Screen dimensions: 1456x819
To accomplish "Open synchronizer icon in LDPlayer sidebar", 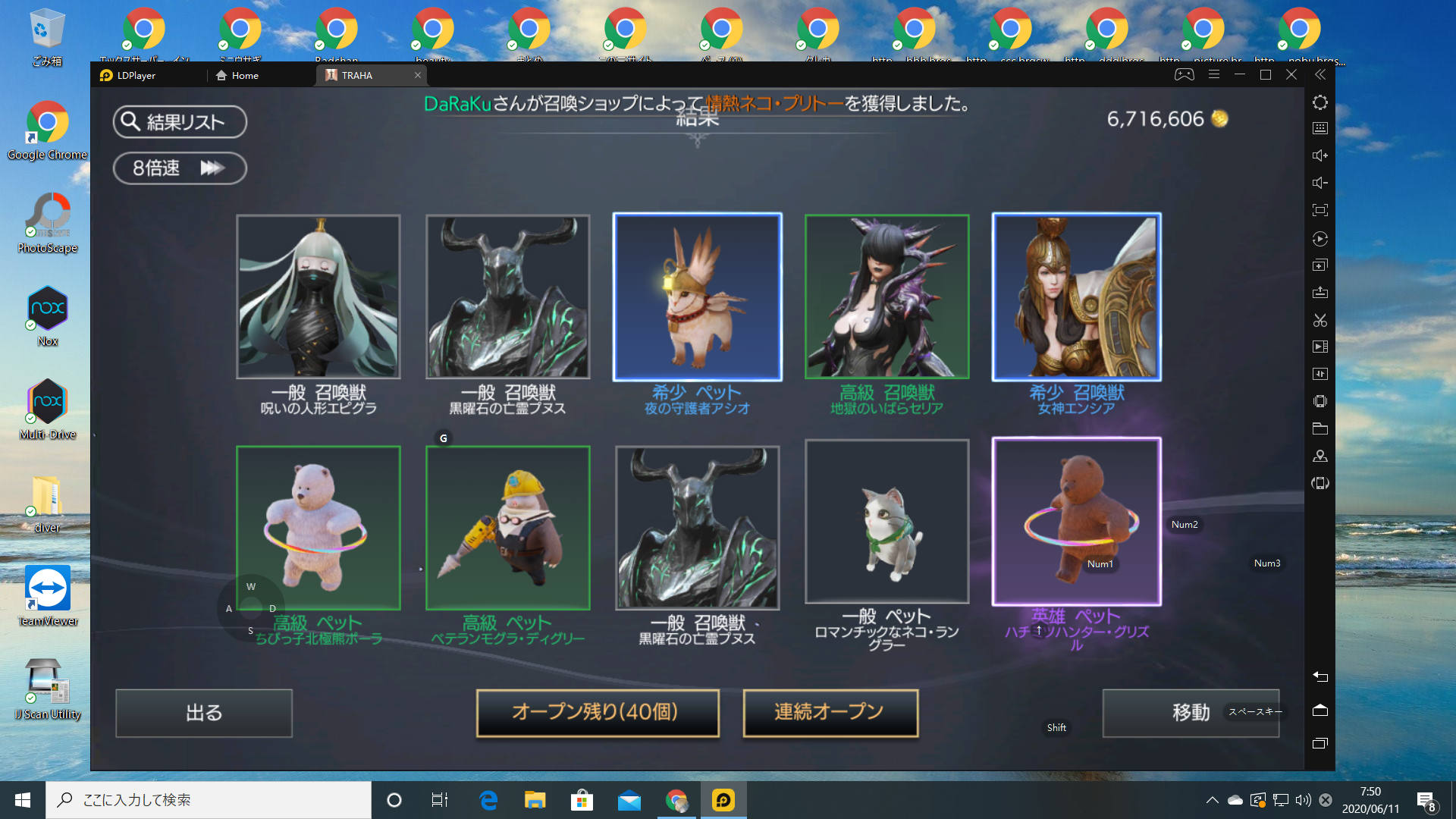I will pyautogui.click(x=1319, y=374).
